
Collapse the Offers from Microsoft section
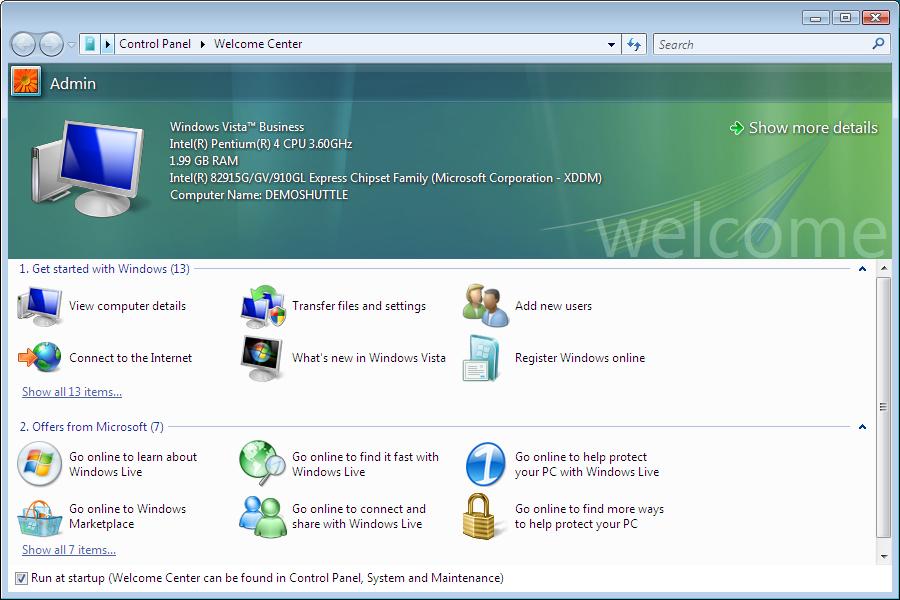pos(862,427)
